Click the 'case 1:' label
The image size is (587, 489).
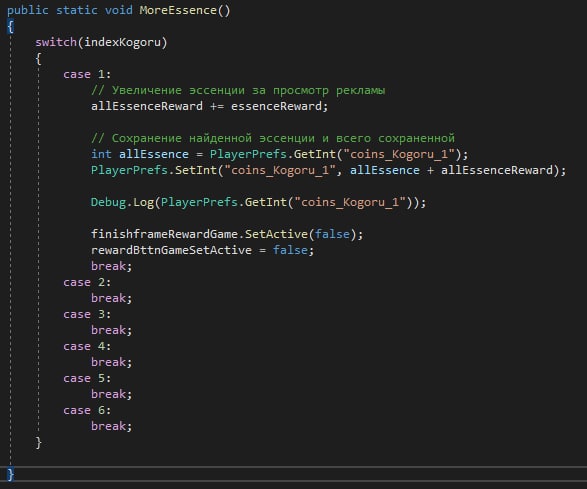tap(87, 74)
